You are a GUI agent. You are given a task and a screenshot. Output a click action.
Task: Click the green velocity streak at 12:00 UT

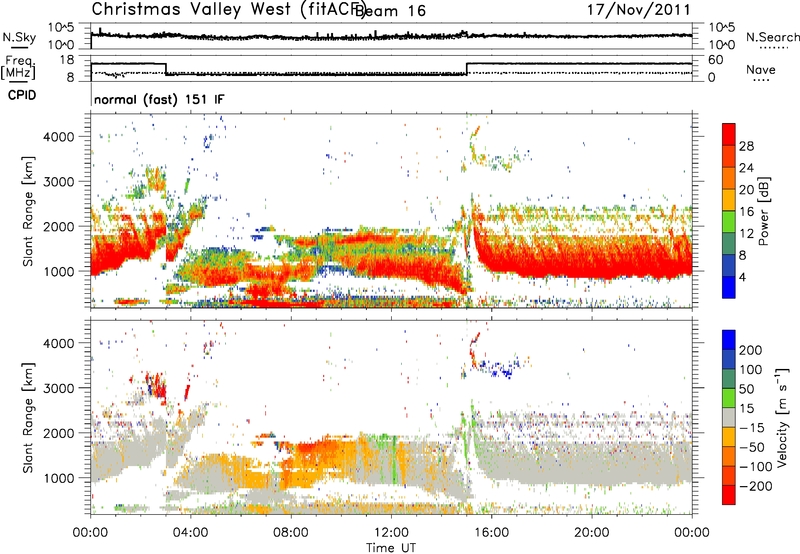pyautogui.click(x=393, y=459)
